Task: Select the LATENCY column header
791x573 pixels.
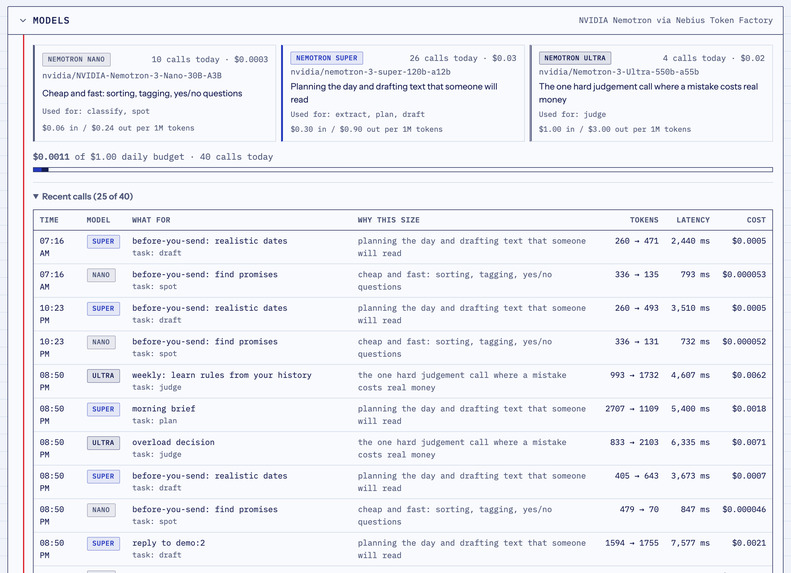Action: (693, 220)
